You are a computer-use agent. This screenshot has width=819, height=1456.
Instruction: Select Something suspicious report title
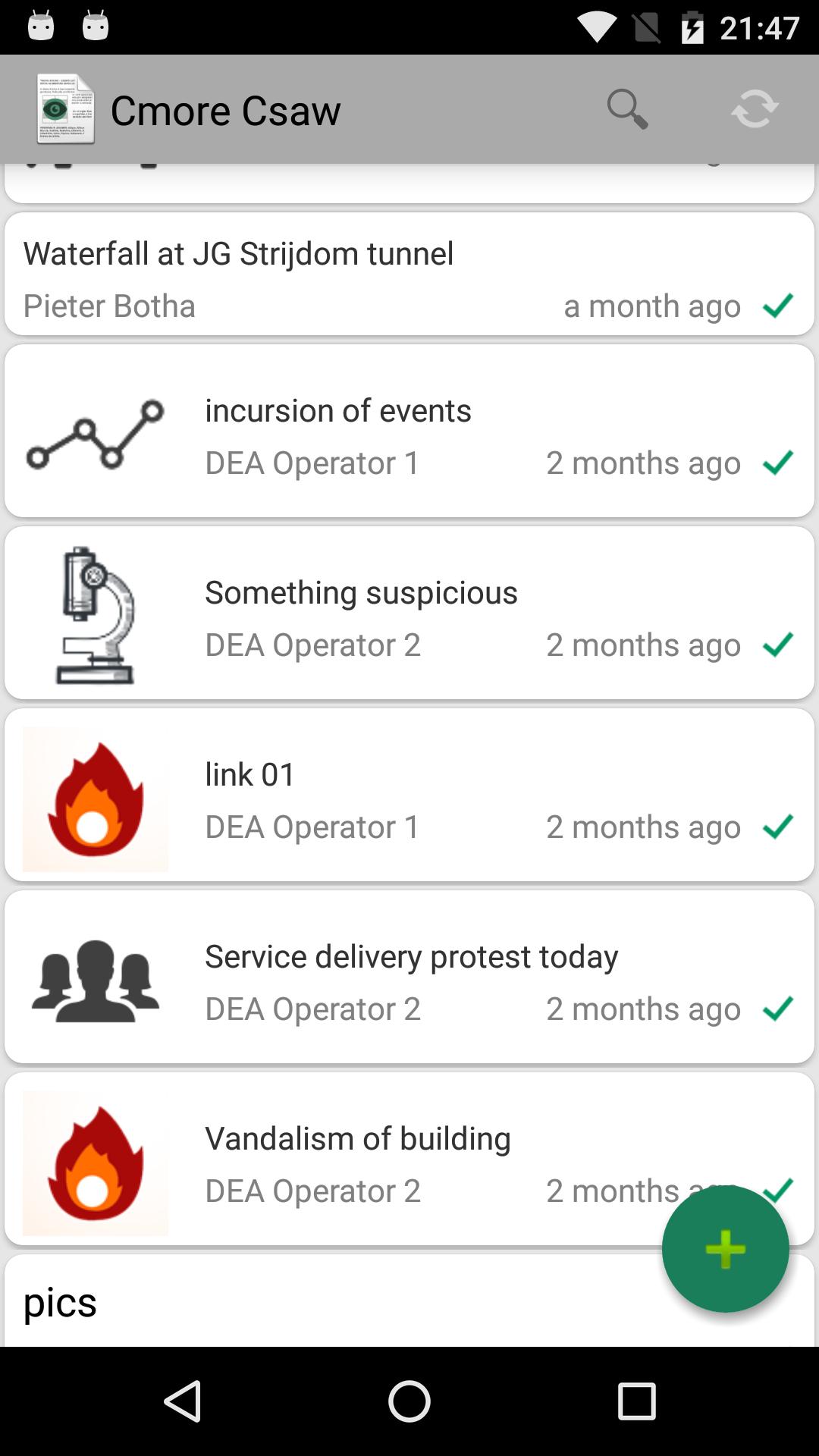[x=361, y=592]
